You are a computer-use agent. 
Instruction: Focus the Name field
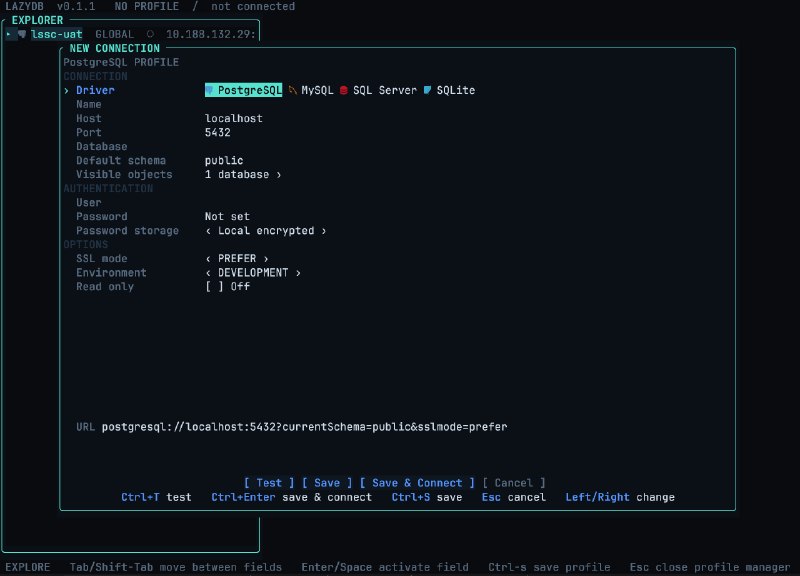point(89,104)
